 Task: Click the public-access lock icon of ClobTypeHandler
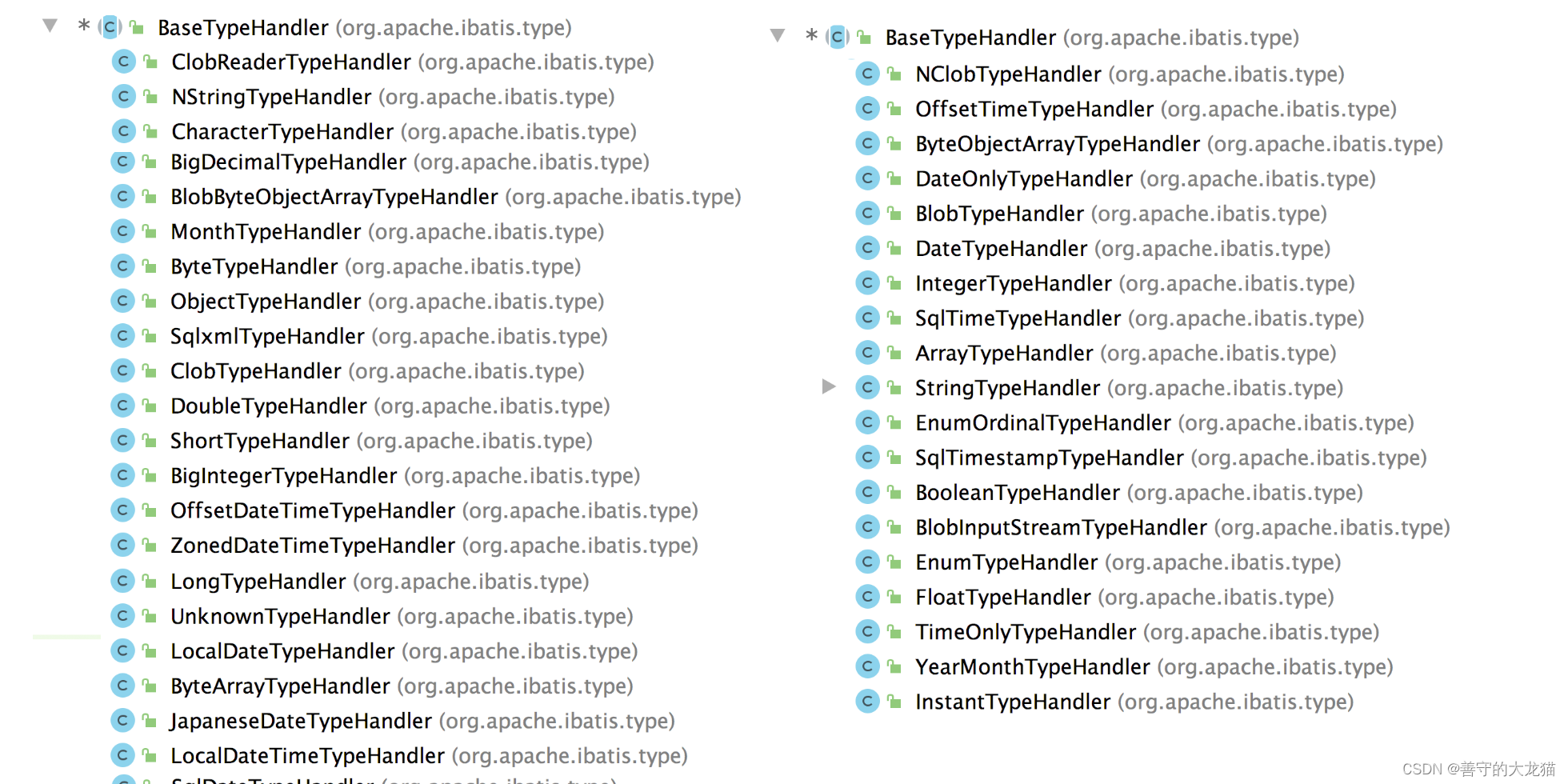point(150,370)
